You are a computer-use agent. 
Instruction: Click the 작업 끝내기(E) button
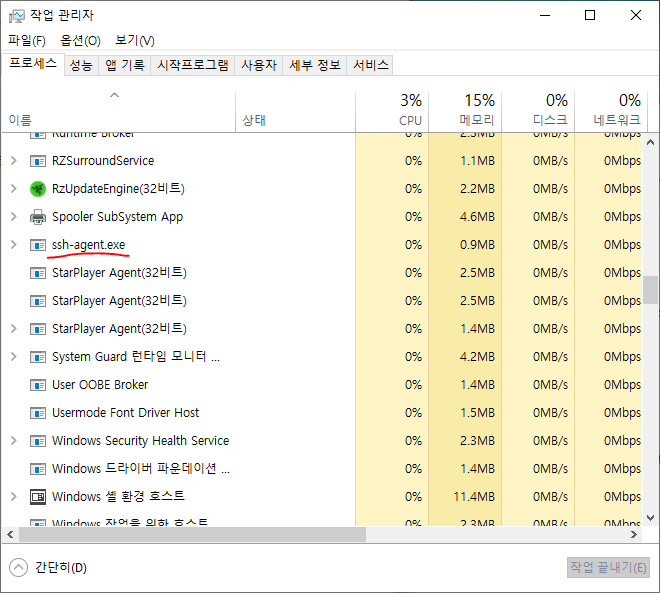coord(608,568)
